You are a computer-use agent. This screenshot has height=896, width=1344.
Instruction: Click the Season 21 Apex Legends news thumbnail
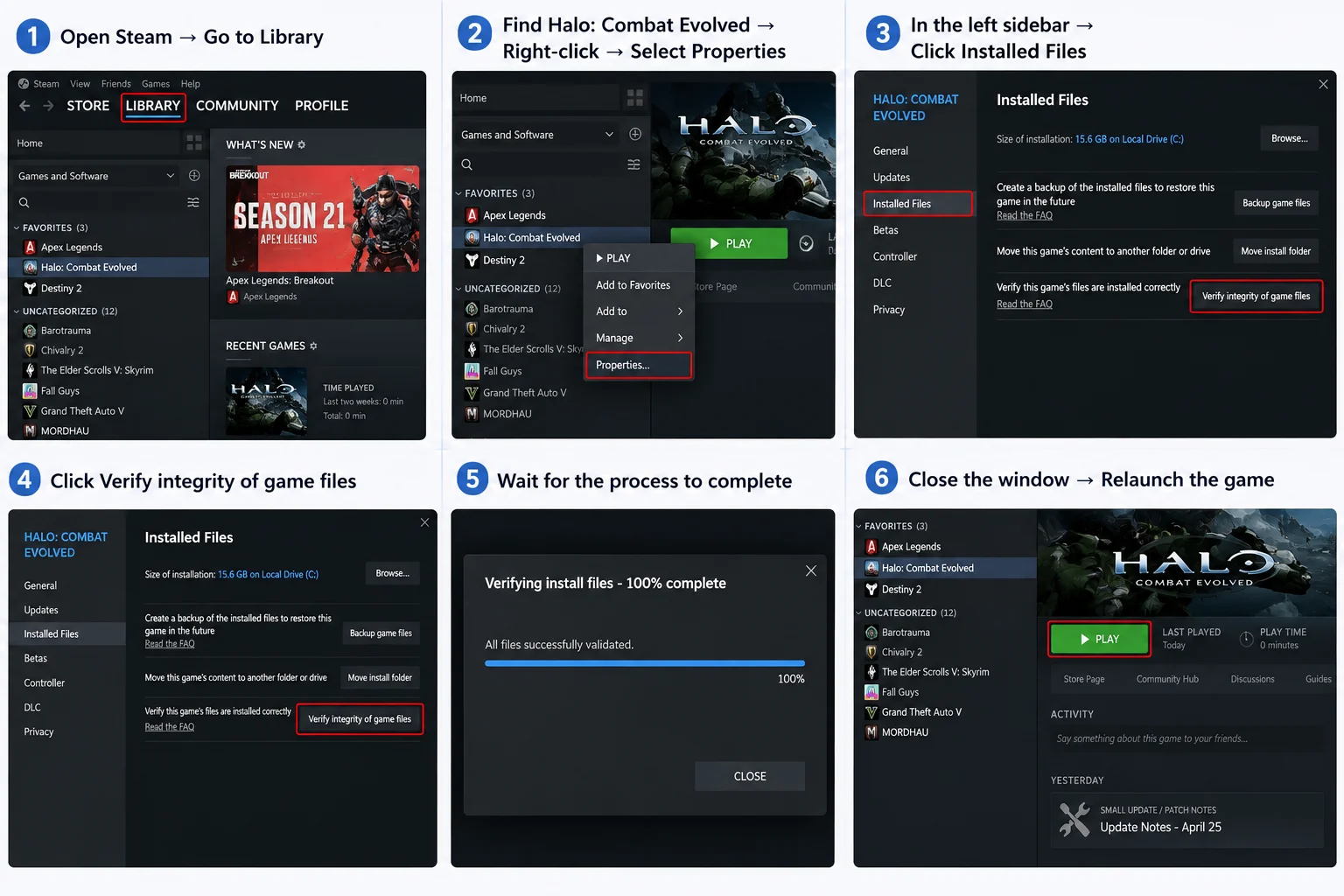coord(322,218)
